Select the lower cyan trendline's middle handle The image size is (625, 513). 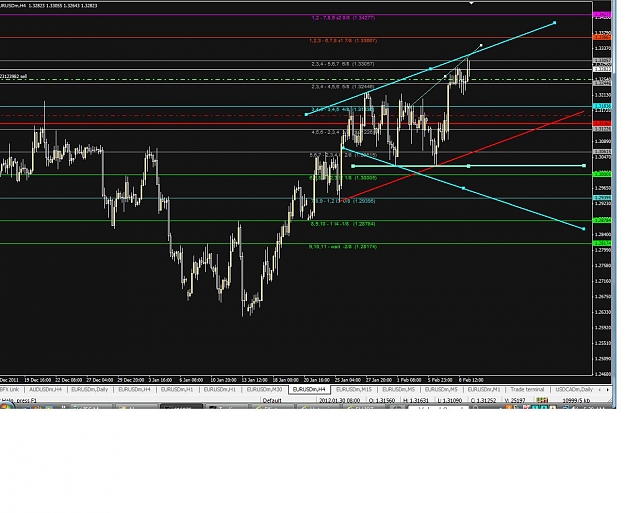[463, 188]
